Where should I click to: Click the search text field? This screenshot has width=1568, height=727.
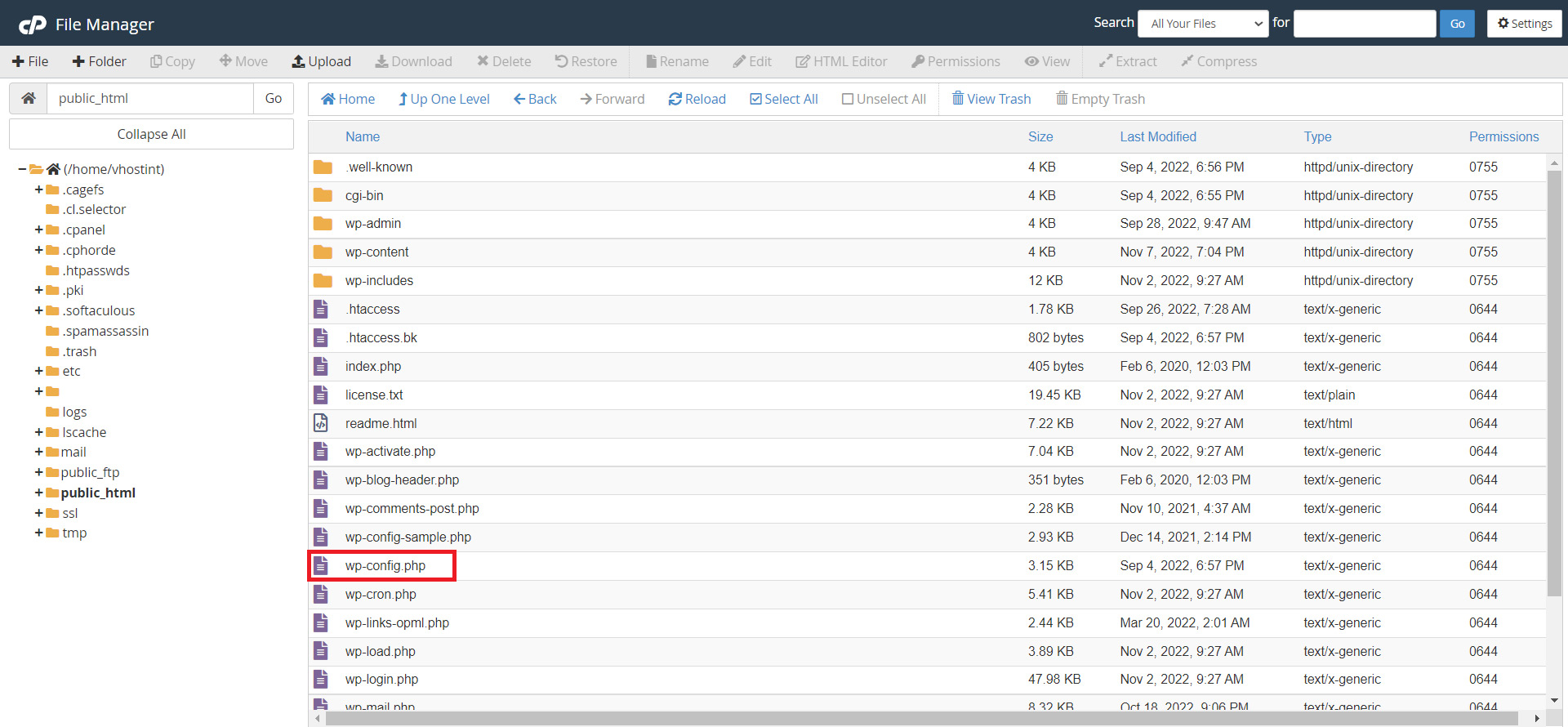[x=1365, y=24]
